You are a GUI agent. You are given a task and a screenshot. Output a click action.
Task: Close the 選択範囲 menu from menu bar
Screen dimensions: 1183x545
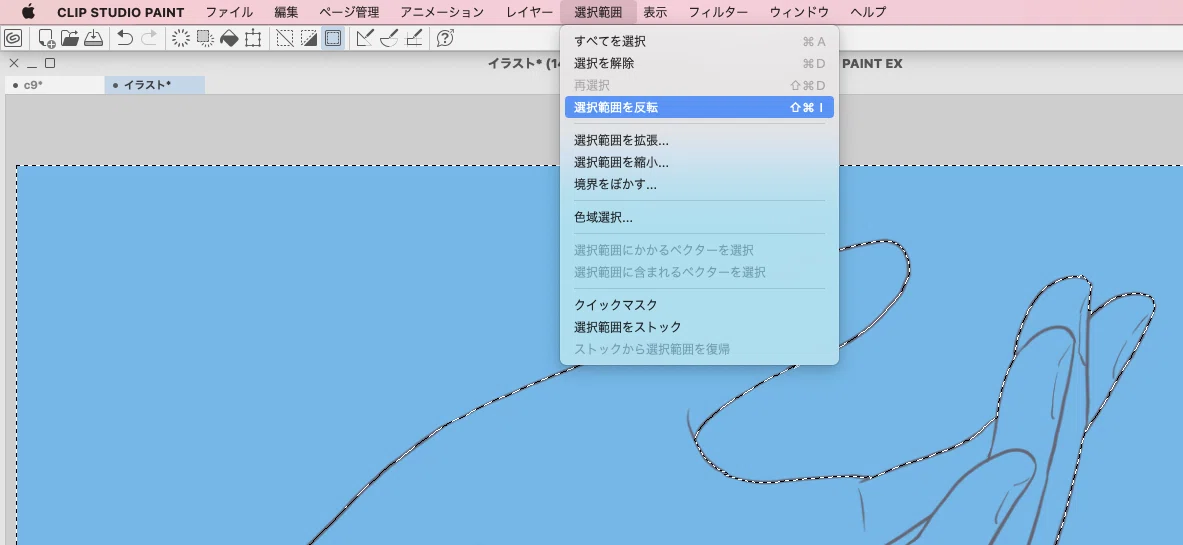point(598,12)
